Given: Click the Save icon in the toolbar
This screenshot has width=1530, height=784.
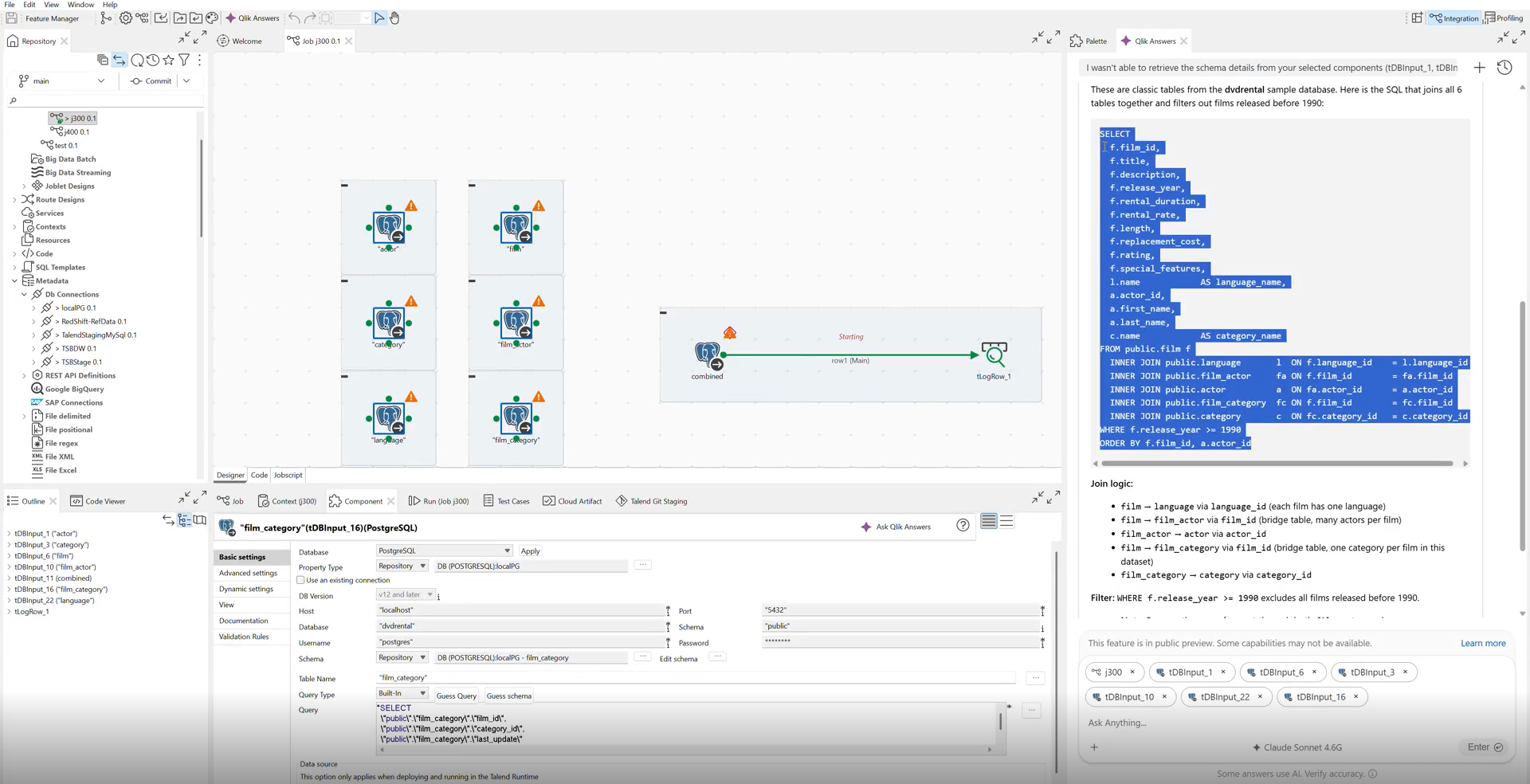Looking at the screenshot, I should (11, 18).
